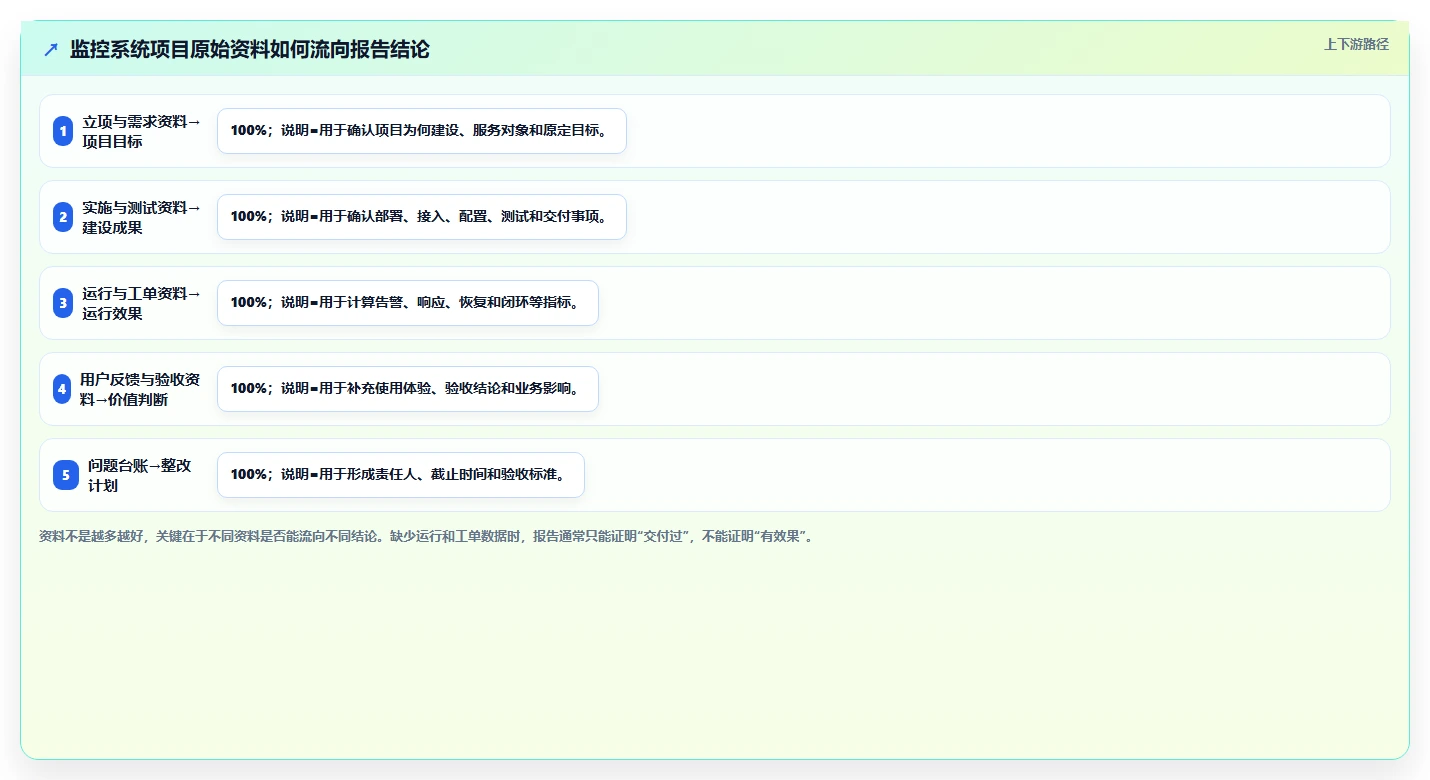The width and height of the screenshot is (1430, 780).
Task: Select step number 2 badge
Action: (x=63, y=217)
